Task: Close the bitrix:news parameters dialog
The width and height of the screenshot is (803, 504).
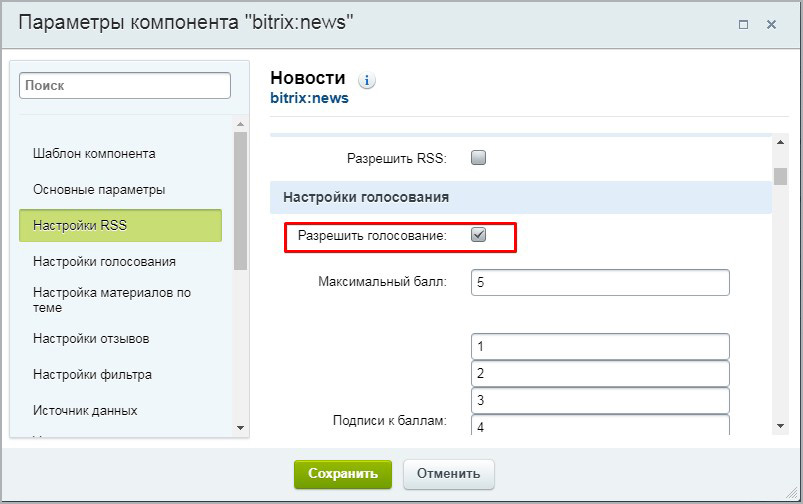Action: tap(771, 24)
